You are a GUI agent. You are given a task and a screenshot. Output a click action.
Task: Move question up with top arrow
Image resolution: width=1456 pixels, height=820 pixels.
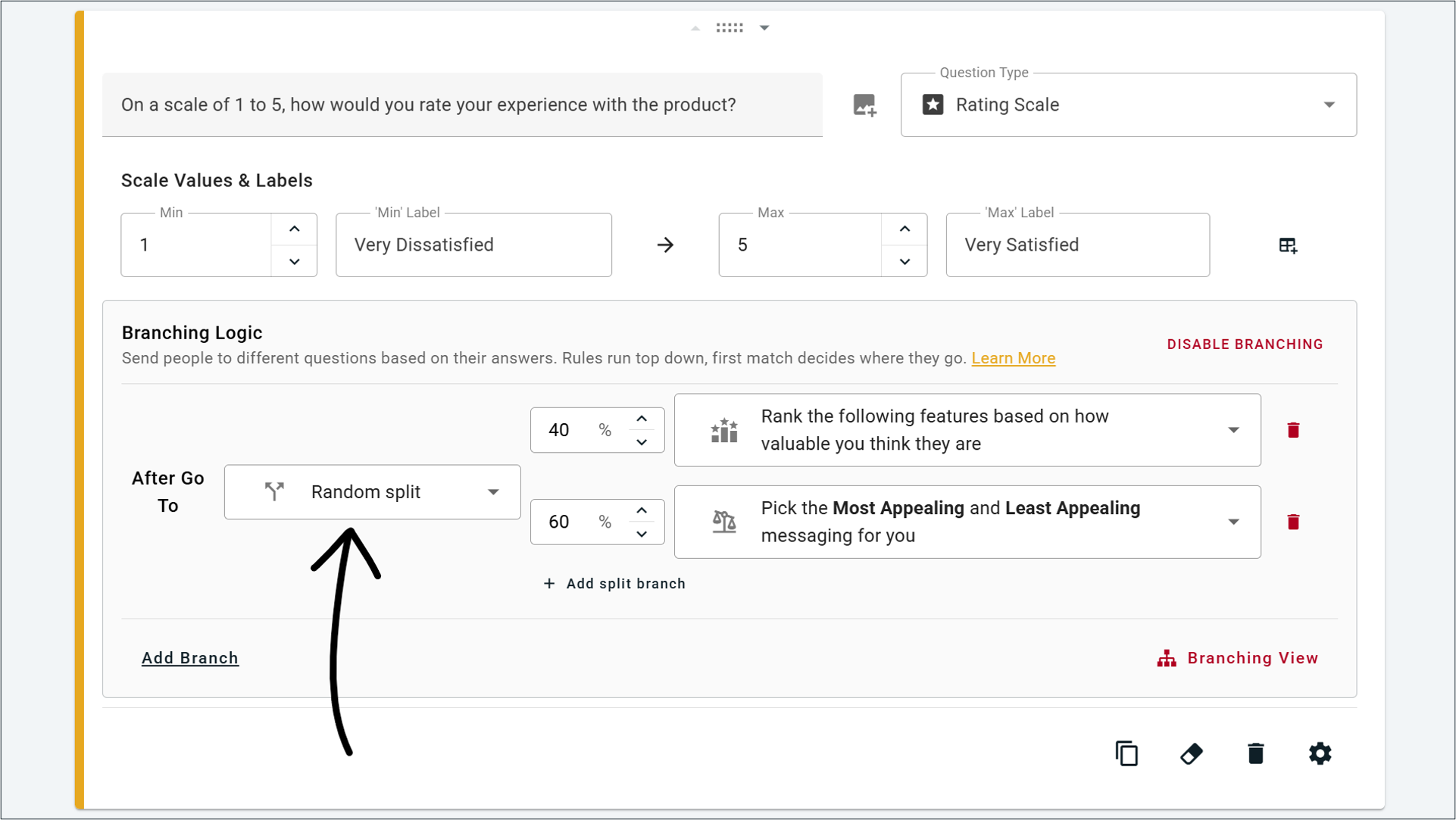tap(695, 28)
